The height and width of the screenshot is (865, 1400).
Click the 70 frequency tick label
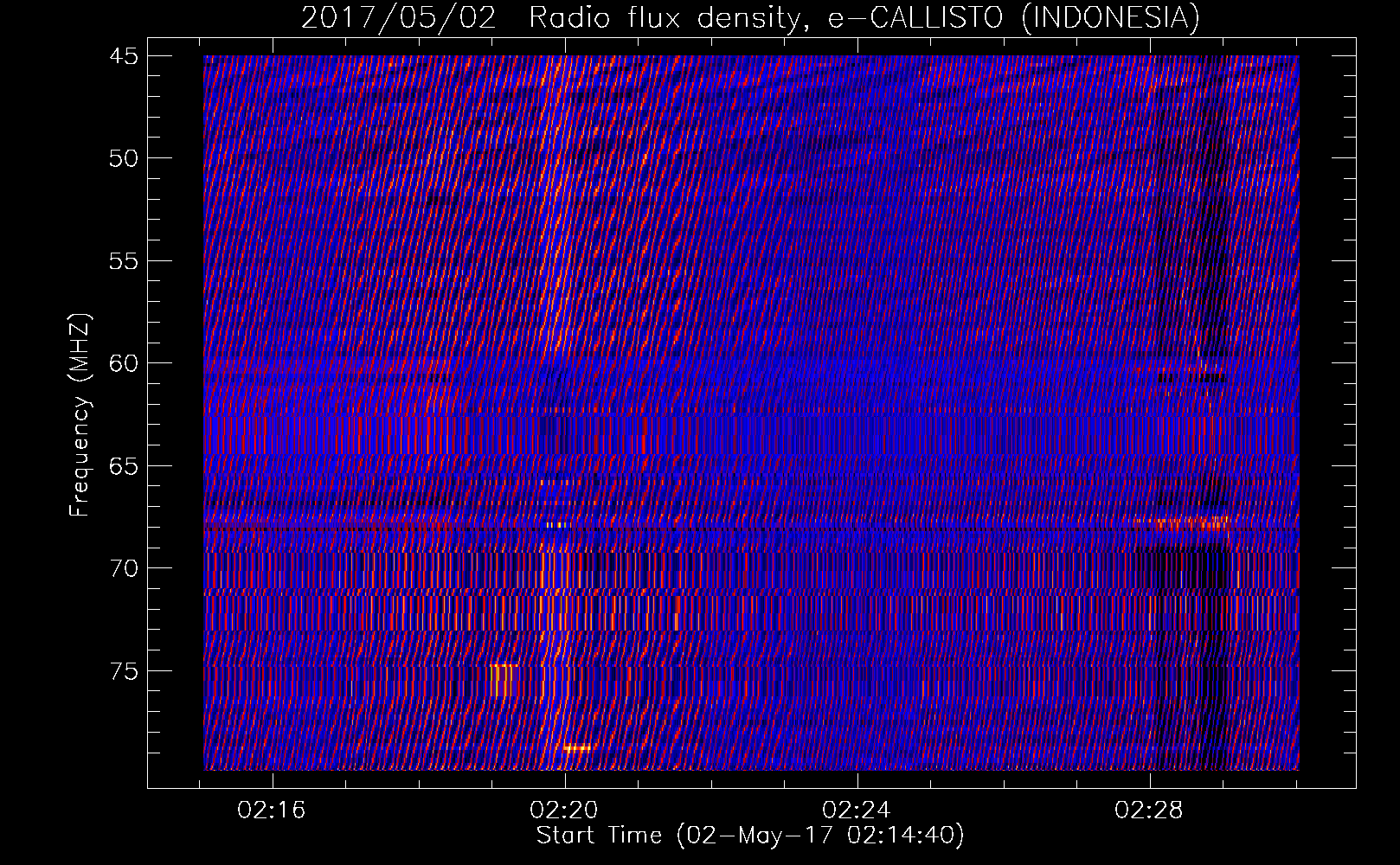click(123, 568)
